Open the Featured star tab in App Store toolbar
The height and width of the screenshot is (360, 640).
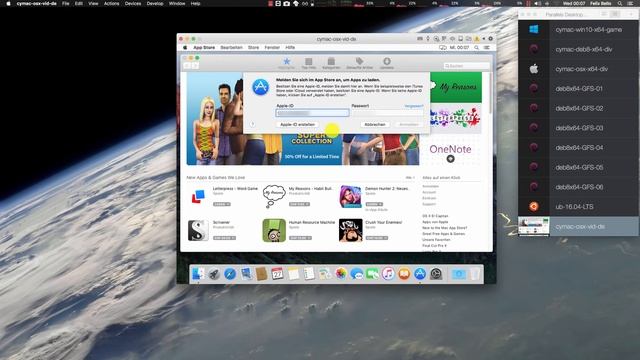point(287,63)
